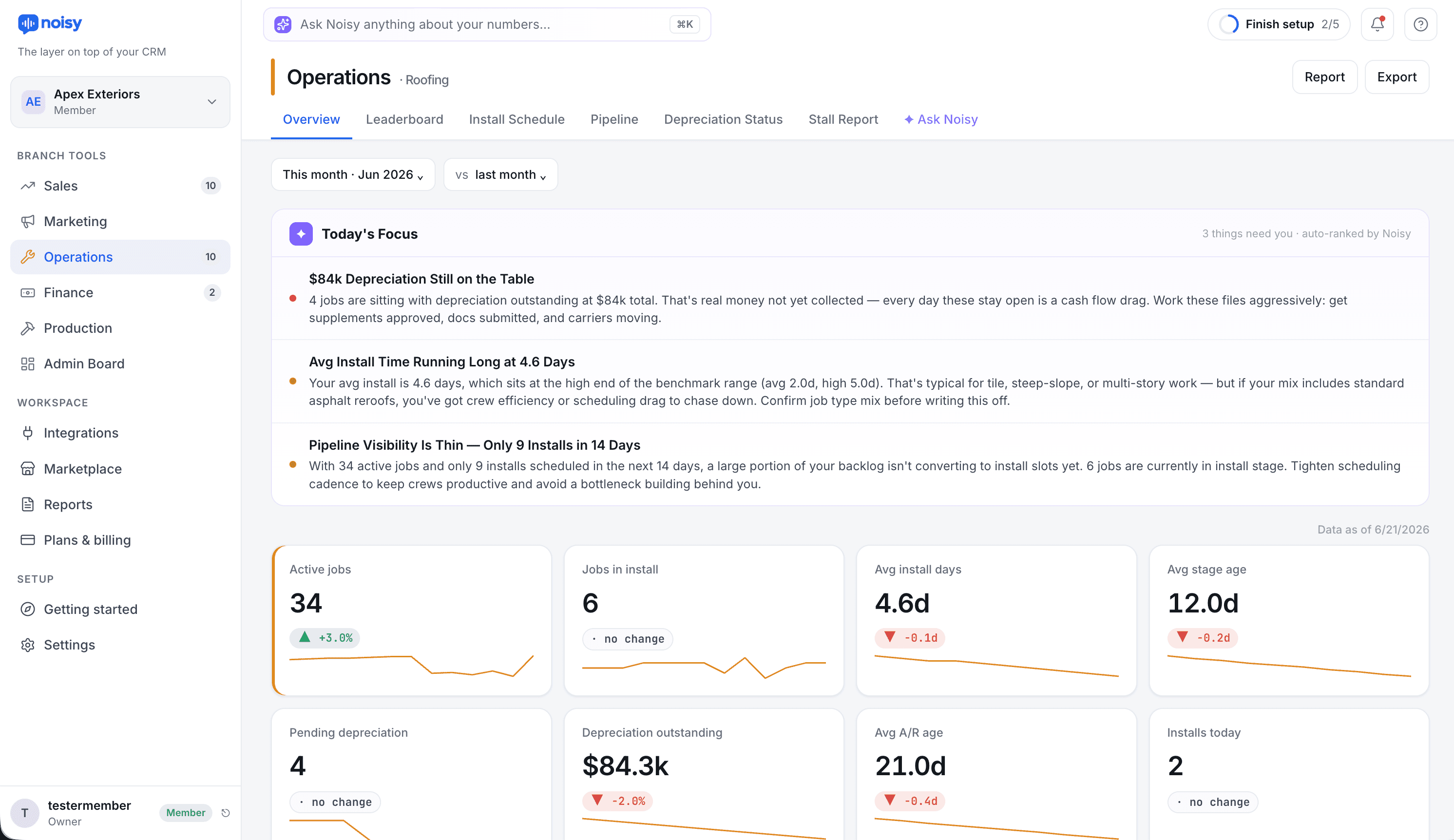
Task: Click the Reports document icon
Action: (x=28, y=505)
